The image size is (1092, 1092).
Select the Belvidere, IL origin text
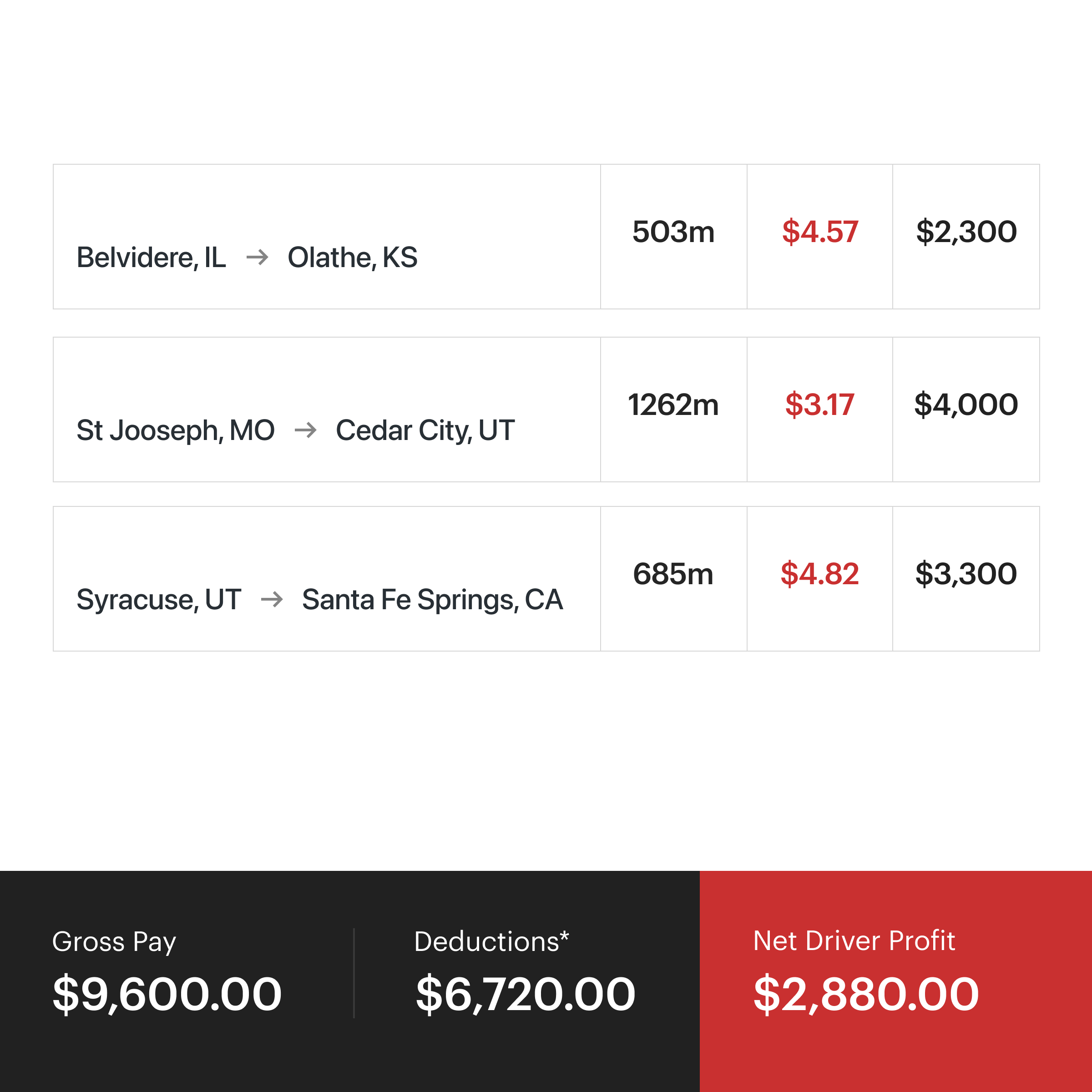tap(151, 258)
